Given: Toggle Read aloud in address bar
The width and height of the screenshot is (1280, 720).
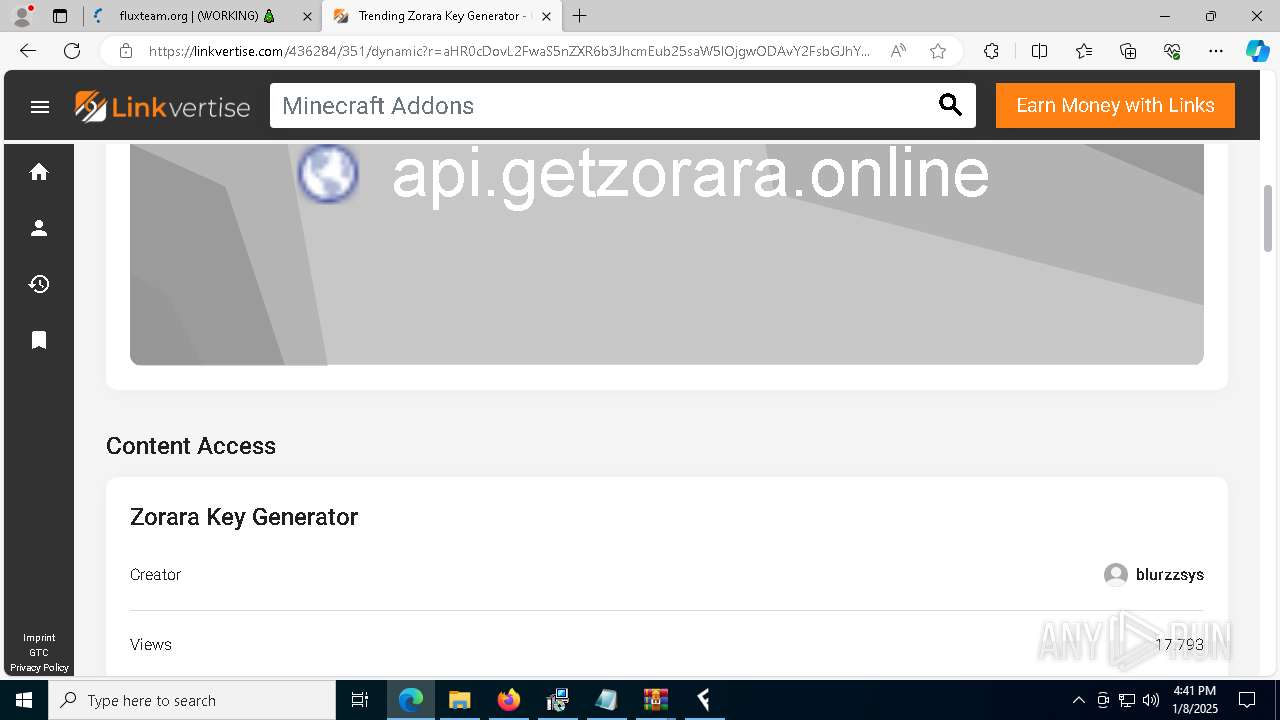Looking at the screenshot, I should coord(898,51).
